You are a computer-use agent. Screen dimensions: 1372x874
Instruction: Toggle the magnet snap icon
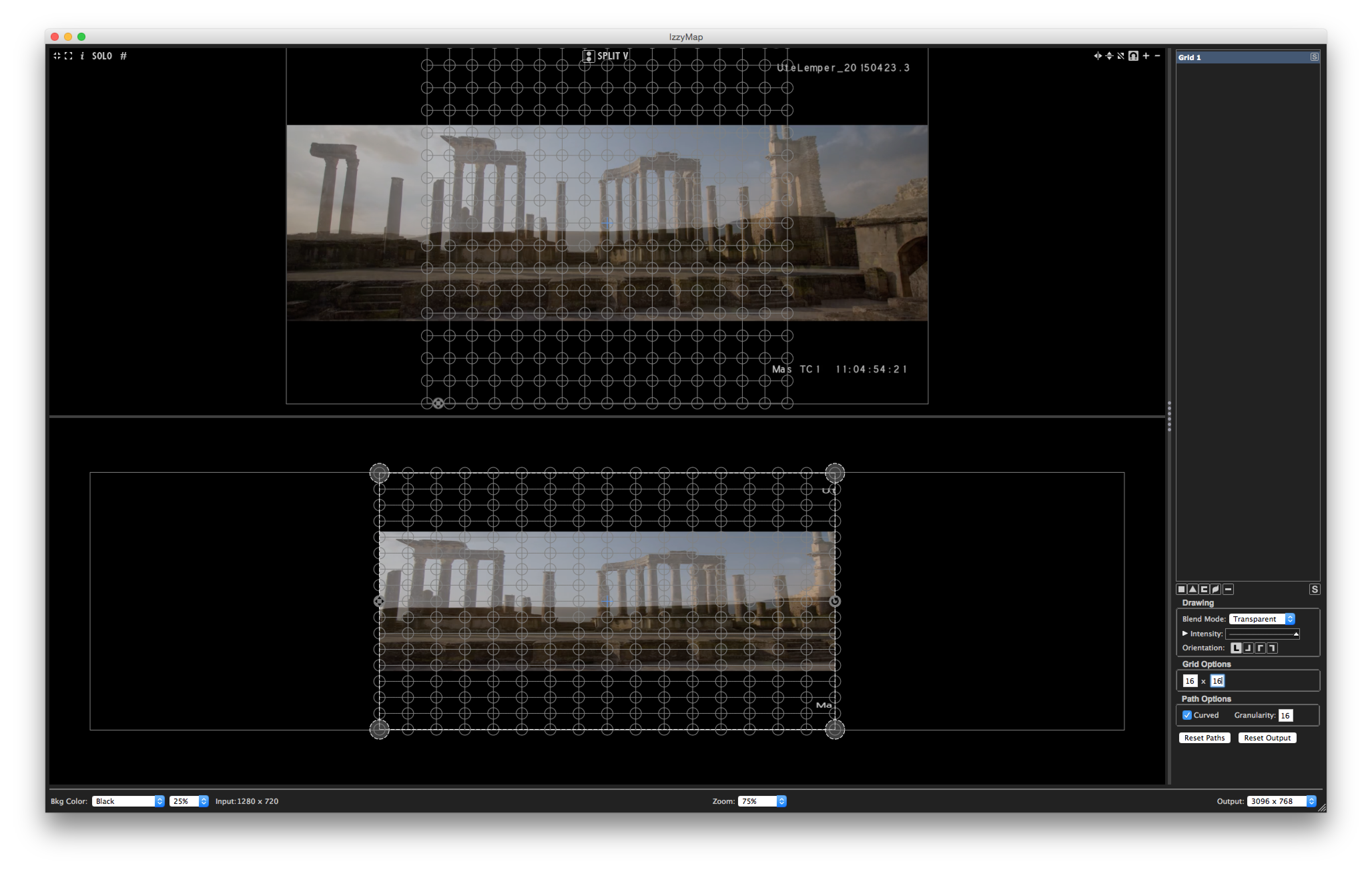tap(1133, 56)
